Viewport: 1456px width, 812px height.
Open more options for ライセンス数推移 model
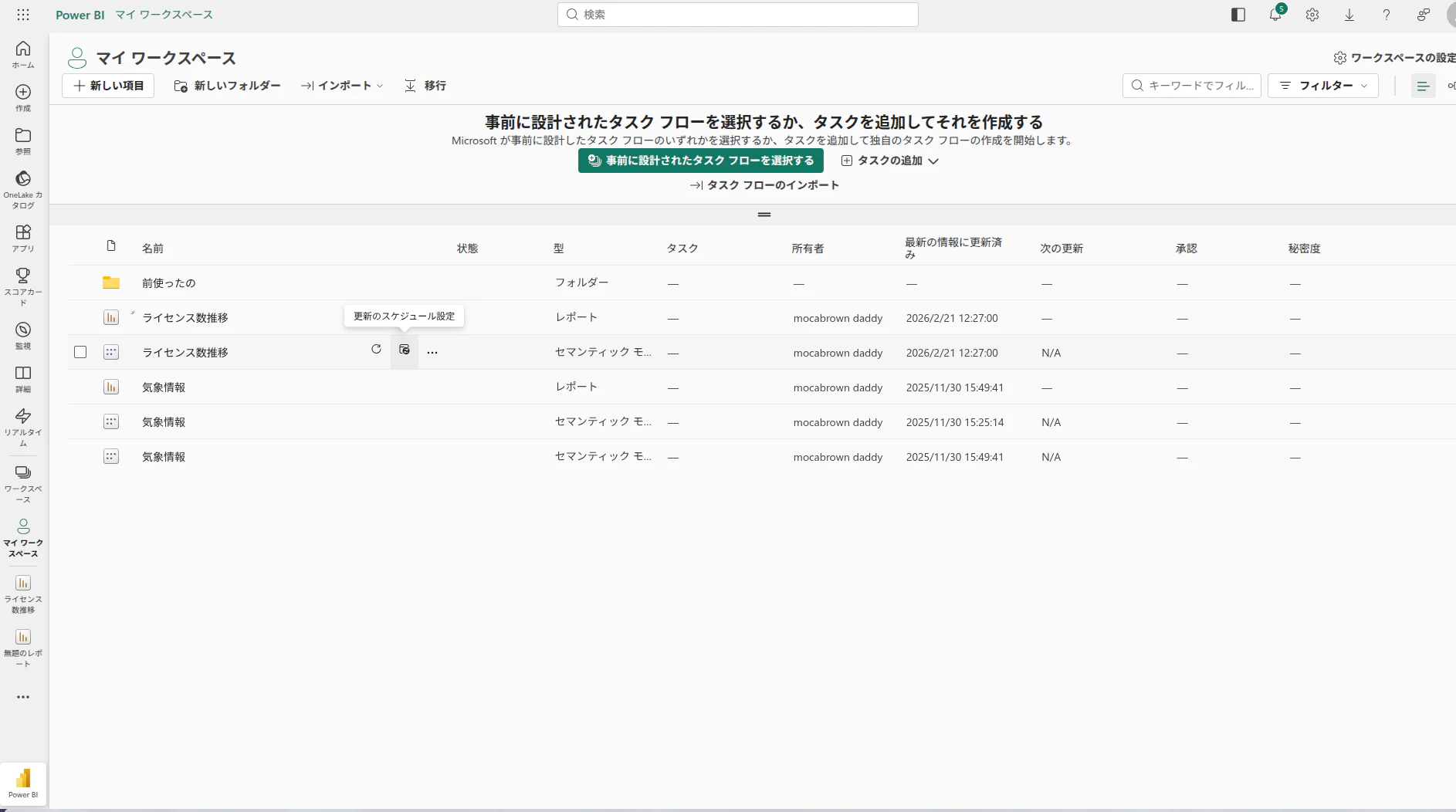coord(432,352)
